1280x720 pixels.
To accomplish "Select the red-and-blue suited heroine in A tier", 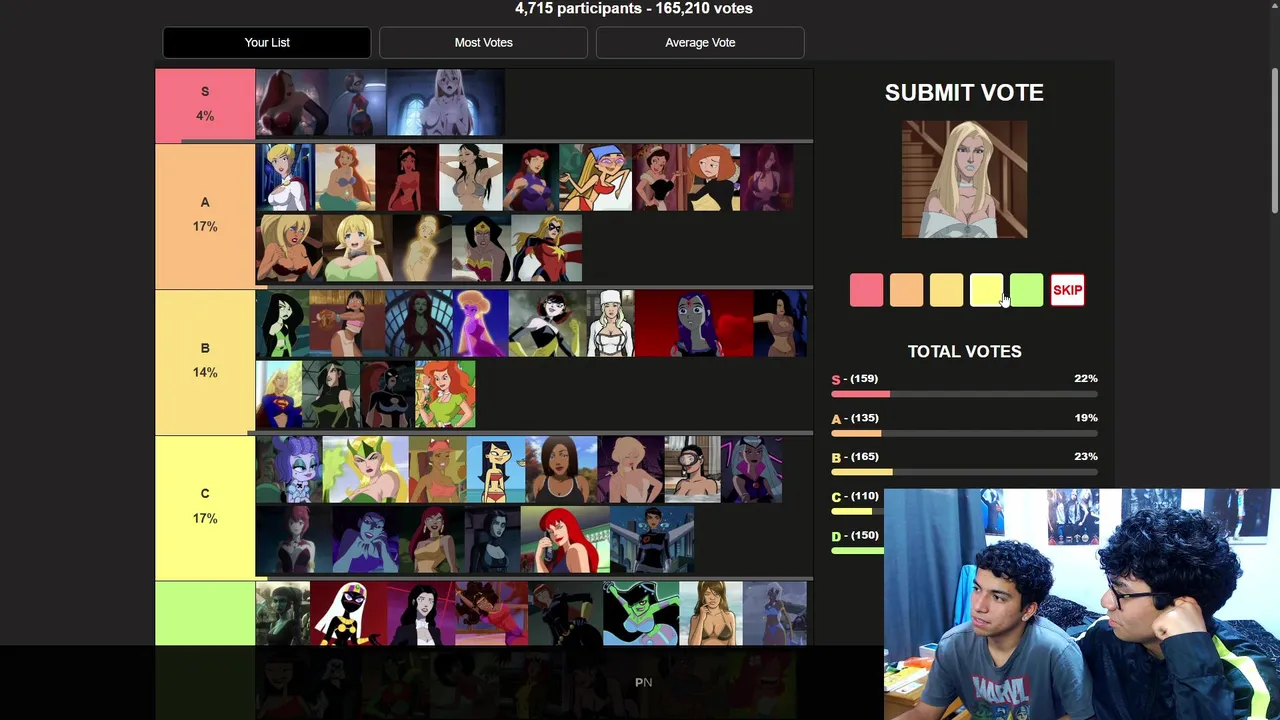I will [546, 249].
